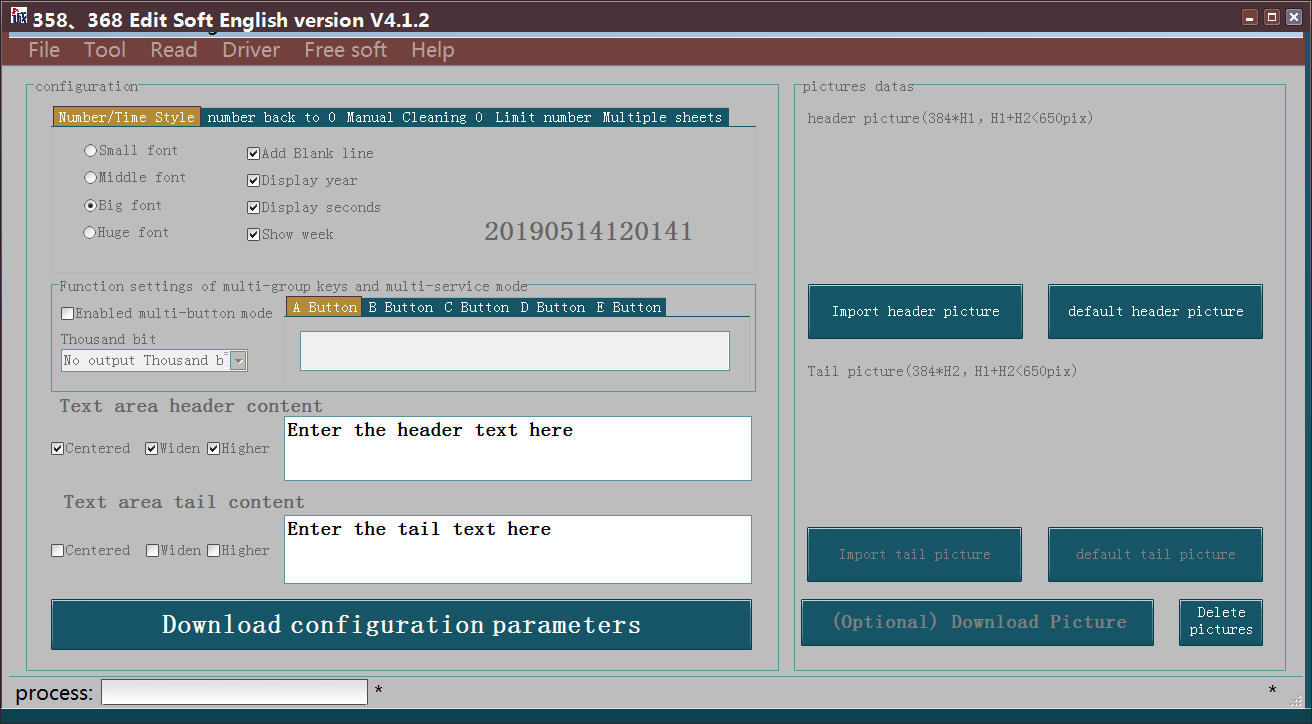Expand the Thousand bit dropdown
The image size is (1312, 724).
coord(238,361)
